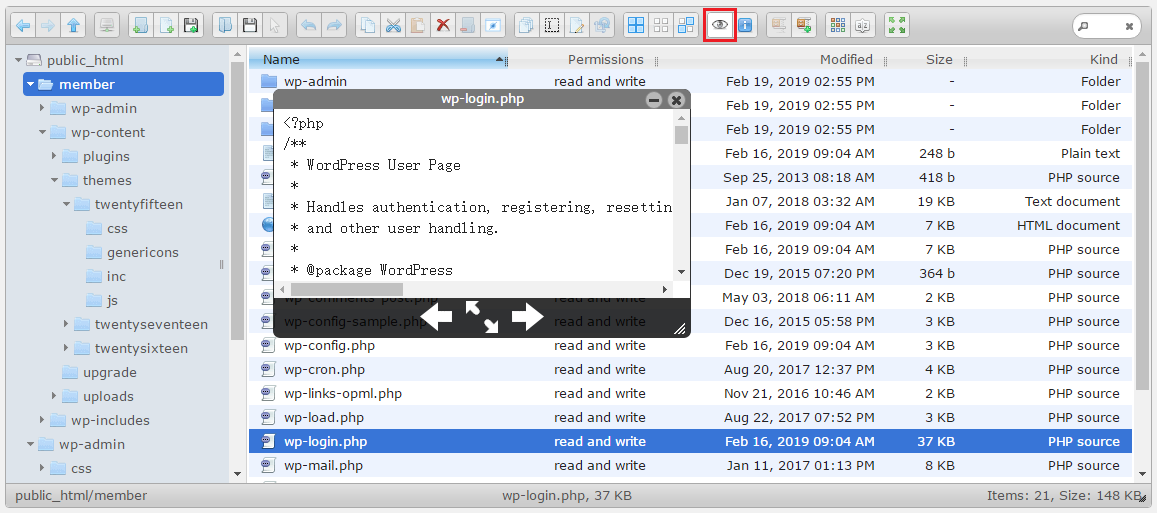Click the open folder toolbar icon
The width and height of the screenshot is (1157, 513).
pyautogui.click(x=225, y=25)
